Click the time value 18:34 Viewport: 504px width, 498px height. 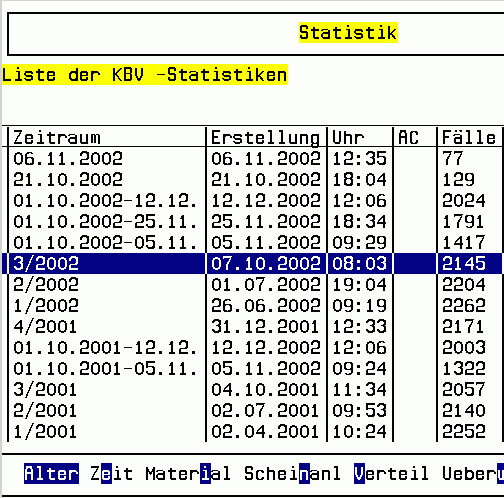pos(360,221)
